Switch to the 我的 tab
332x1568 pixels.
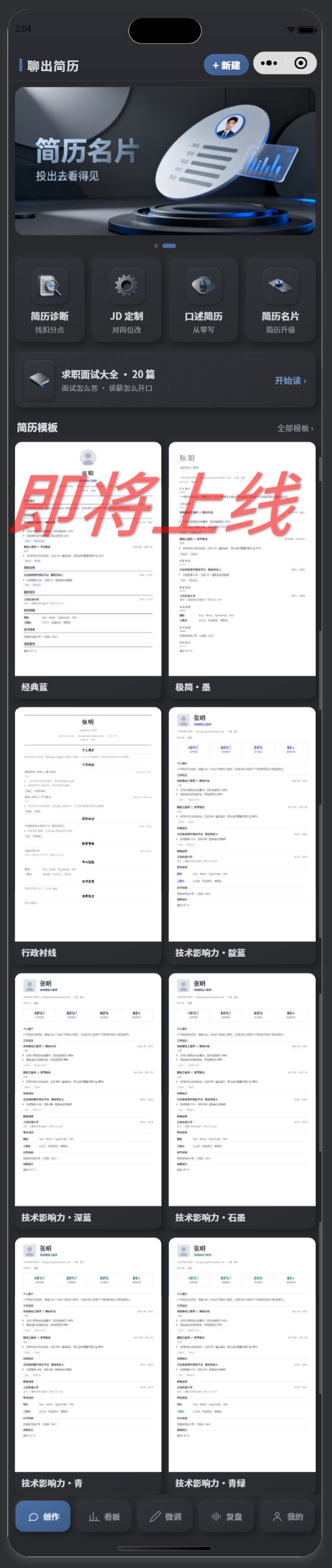click(287, 1516)
